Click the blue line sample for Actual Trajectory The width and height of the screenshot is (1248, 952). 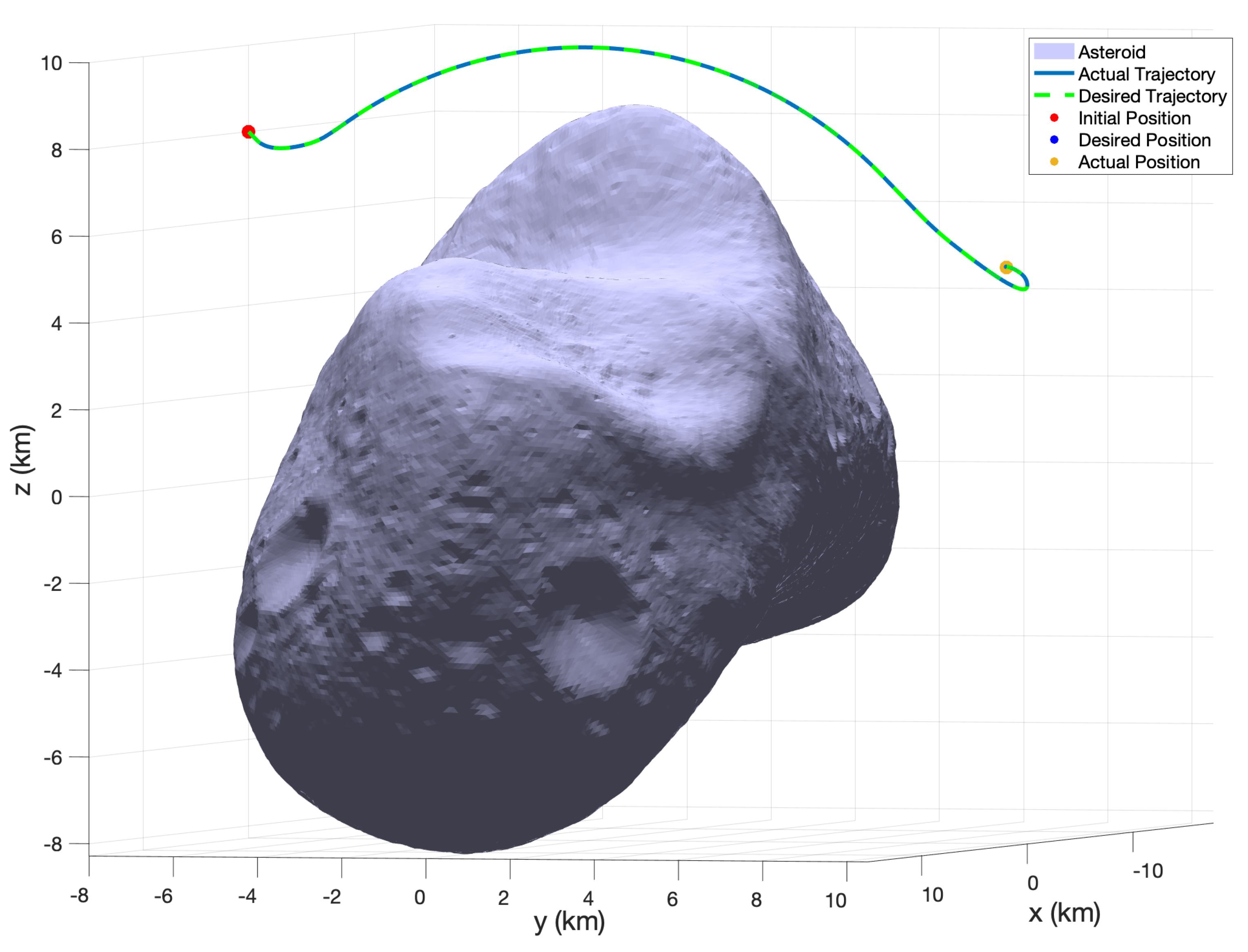coord(1054,74)
